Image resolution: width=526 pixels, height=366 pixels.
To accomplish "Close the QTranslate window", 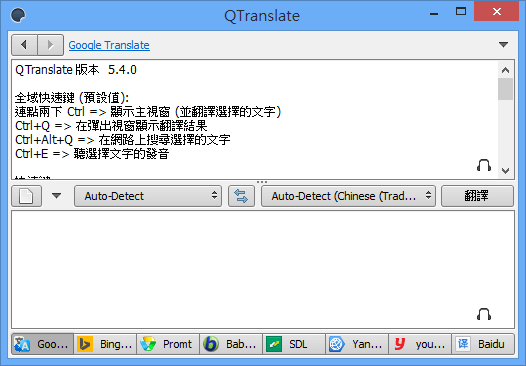I will point(496,11).
